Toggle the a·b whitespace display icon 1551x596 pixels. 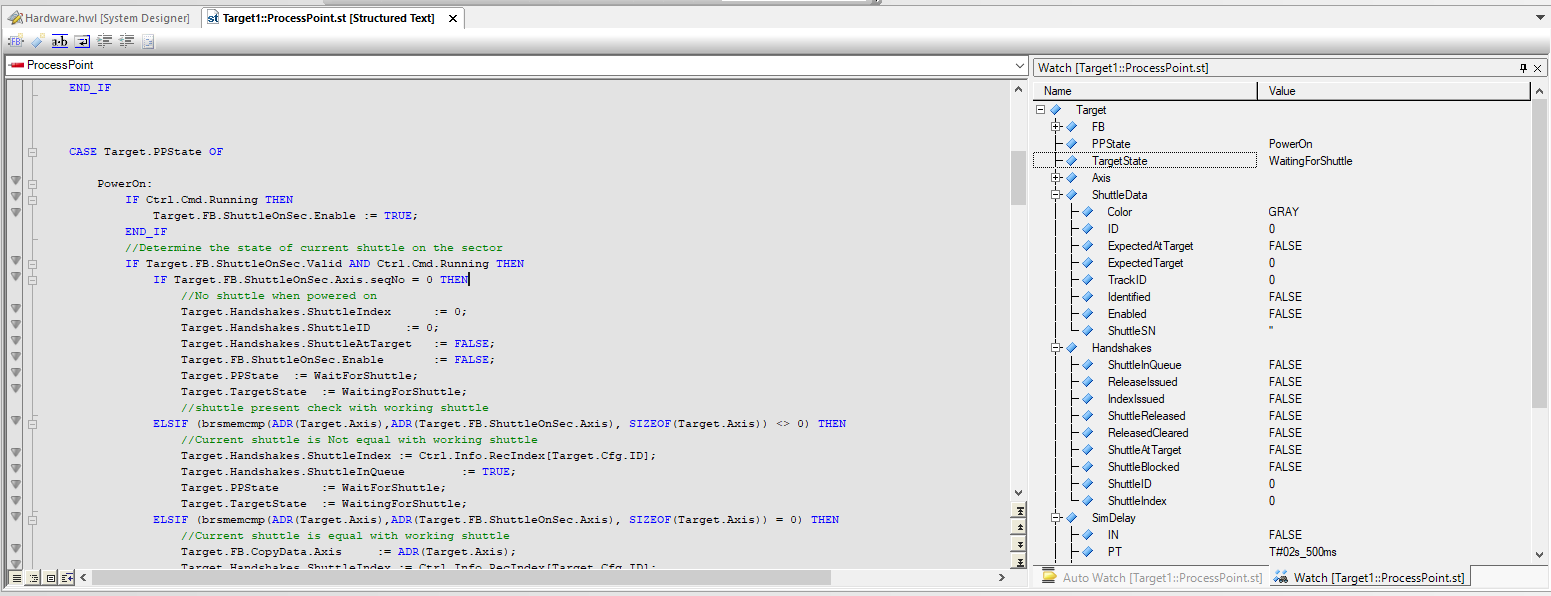tap(60, 41)
